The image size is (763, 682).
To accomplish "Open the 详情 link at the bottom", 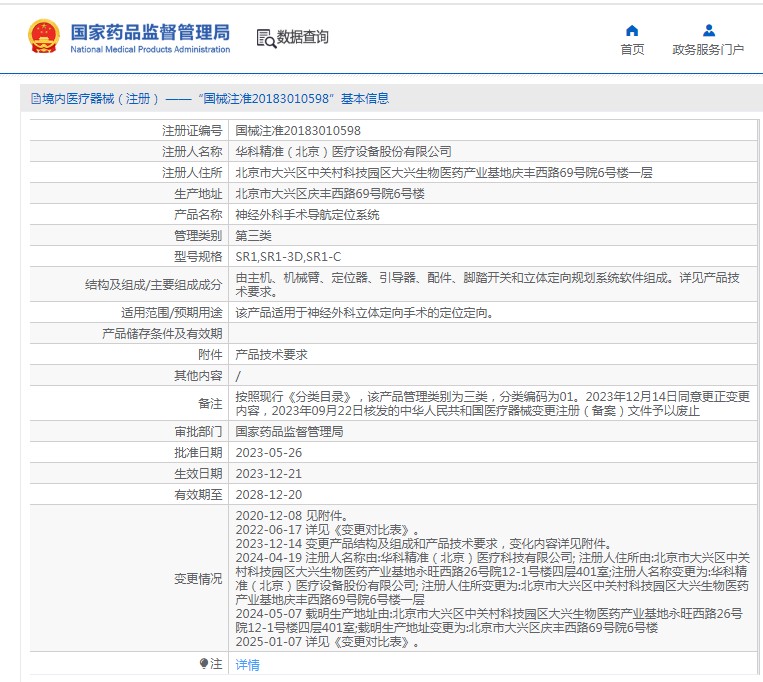I will (x=247, y=664).
